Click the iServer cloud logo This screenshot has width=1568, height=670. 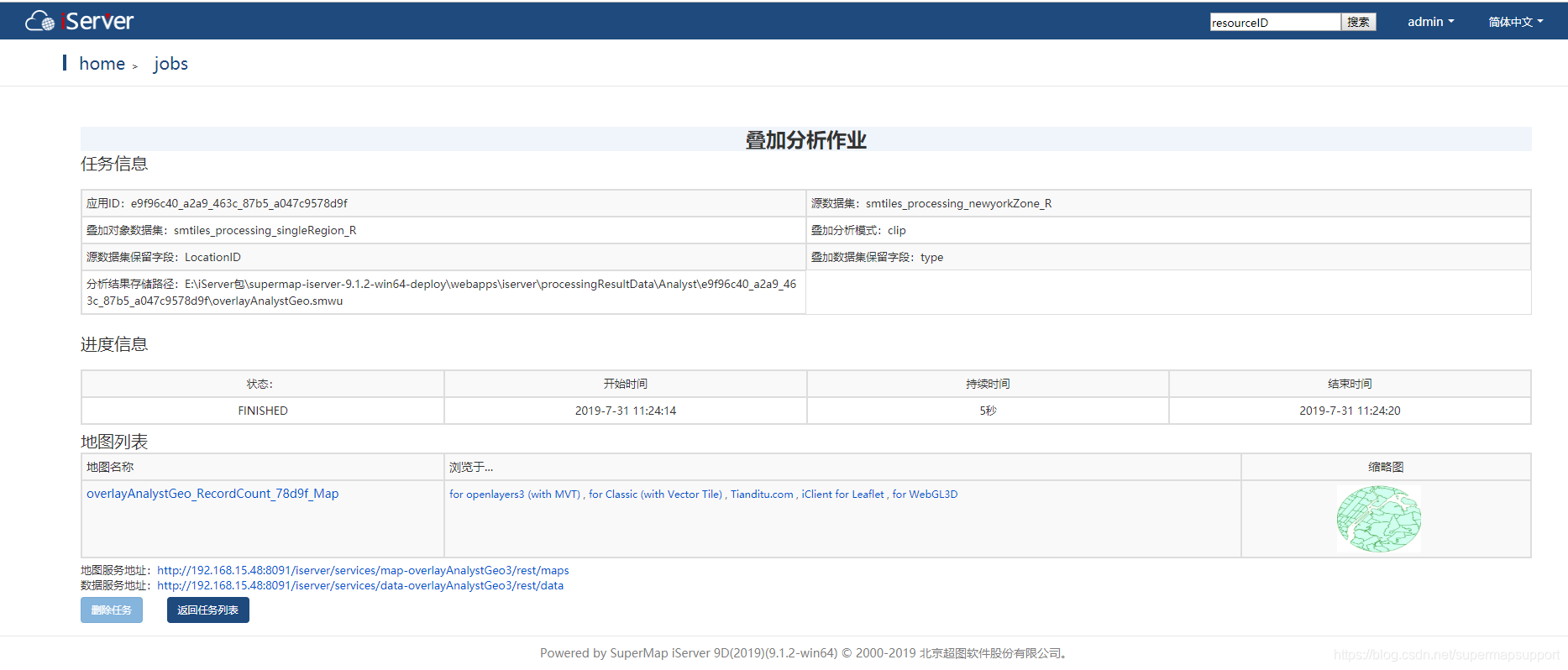[79, 21]
